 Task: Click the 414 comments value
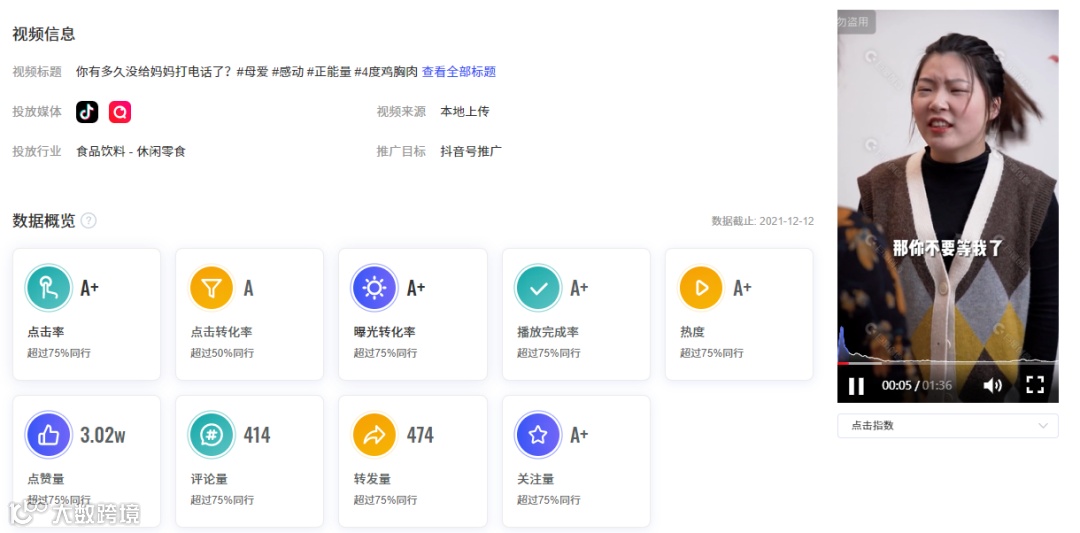tap(257, 435)
